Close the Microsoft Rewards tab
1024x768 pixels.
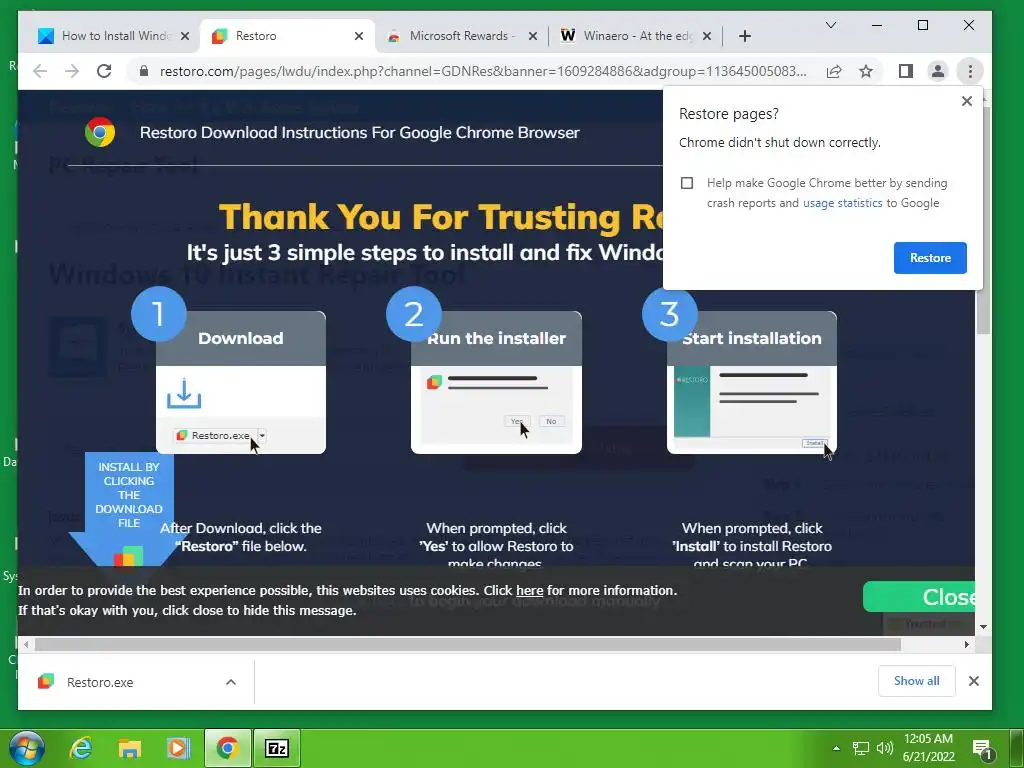coord(533,36)
